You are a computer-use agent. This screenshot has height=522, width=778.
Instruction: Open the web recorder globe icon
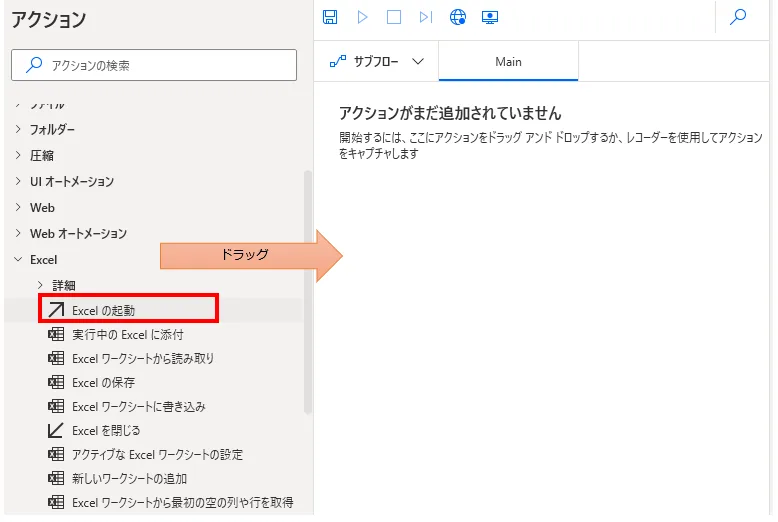point(458,17)
